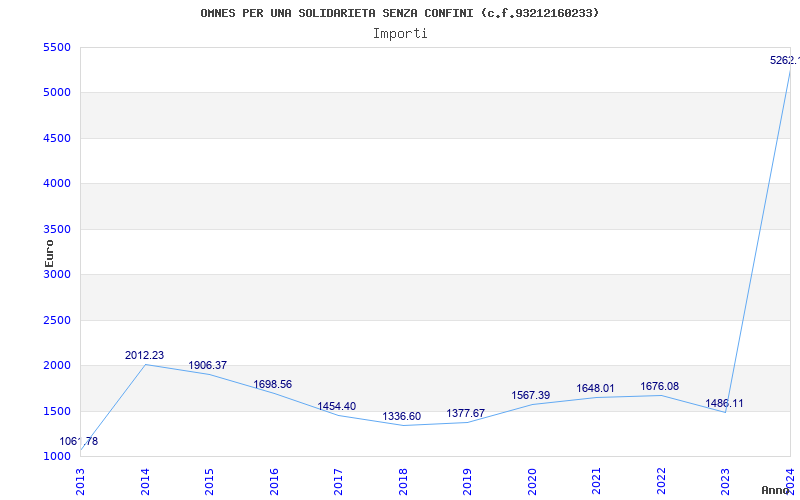
Task: Click data label 1454.40
Action: pyautogui.click(x=337, y=407)
